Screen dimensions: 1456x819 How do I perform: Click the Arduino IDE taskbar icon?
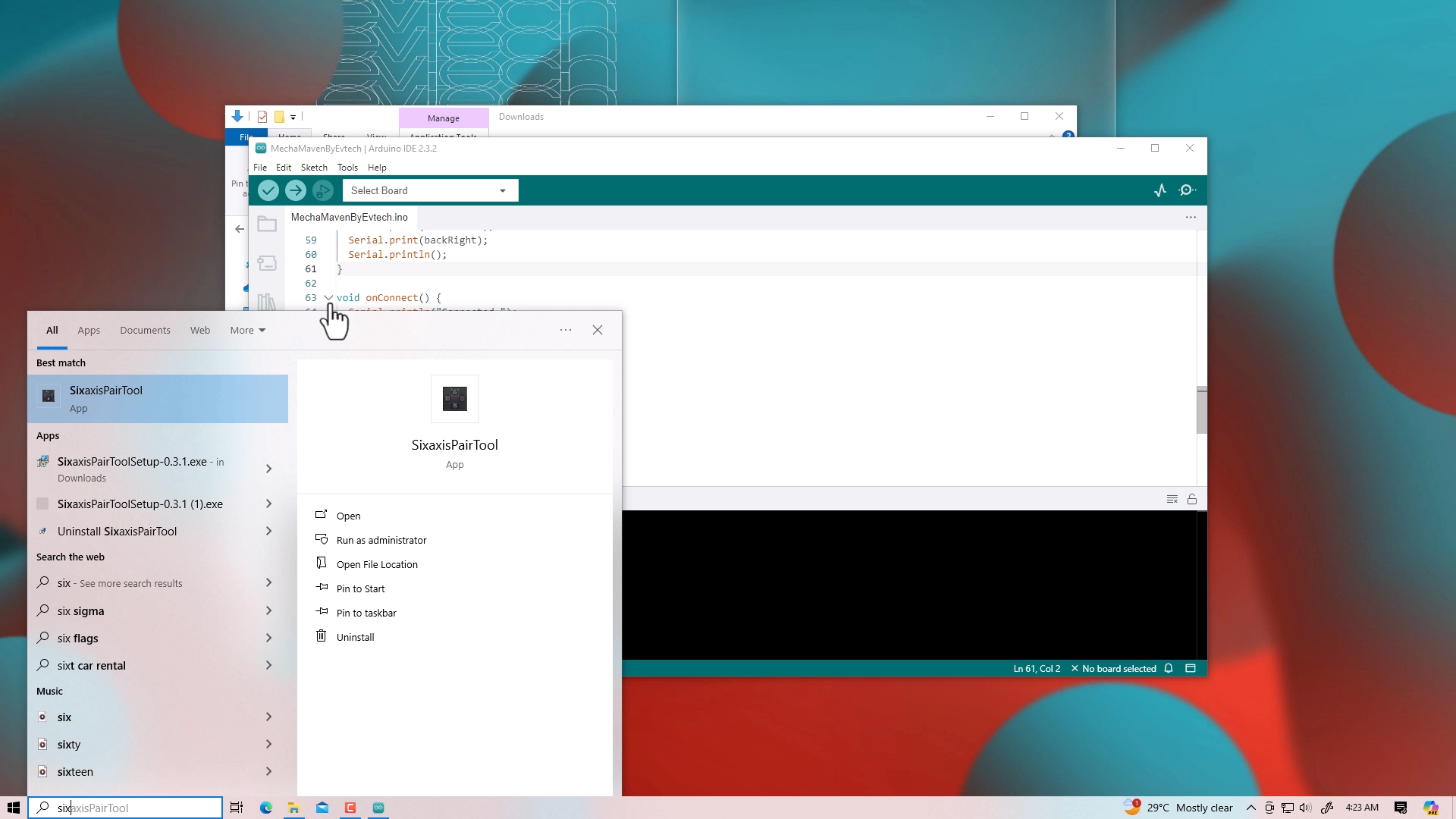coord(378,808)
